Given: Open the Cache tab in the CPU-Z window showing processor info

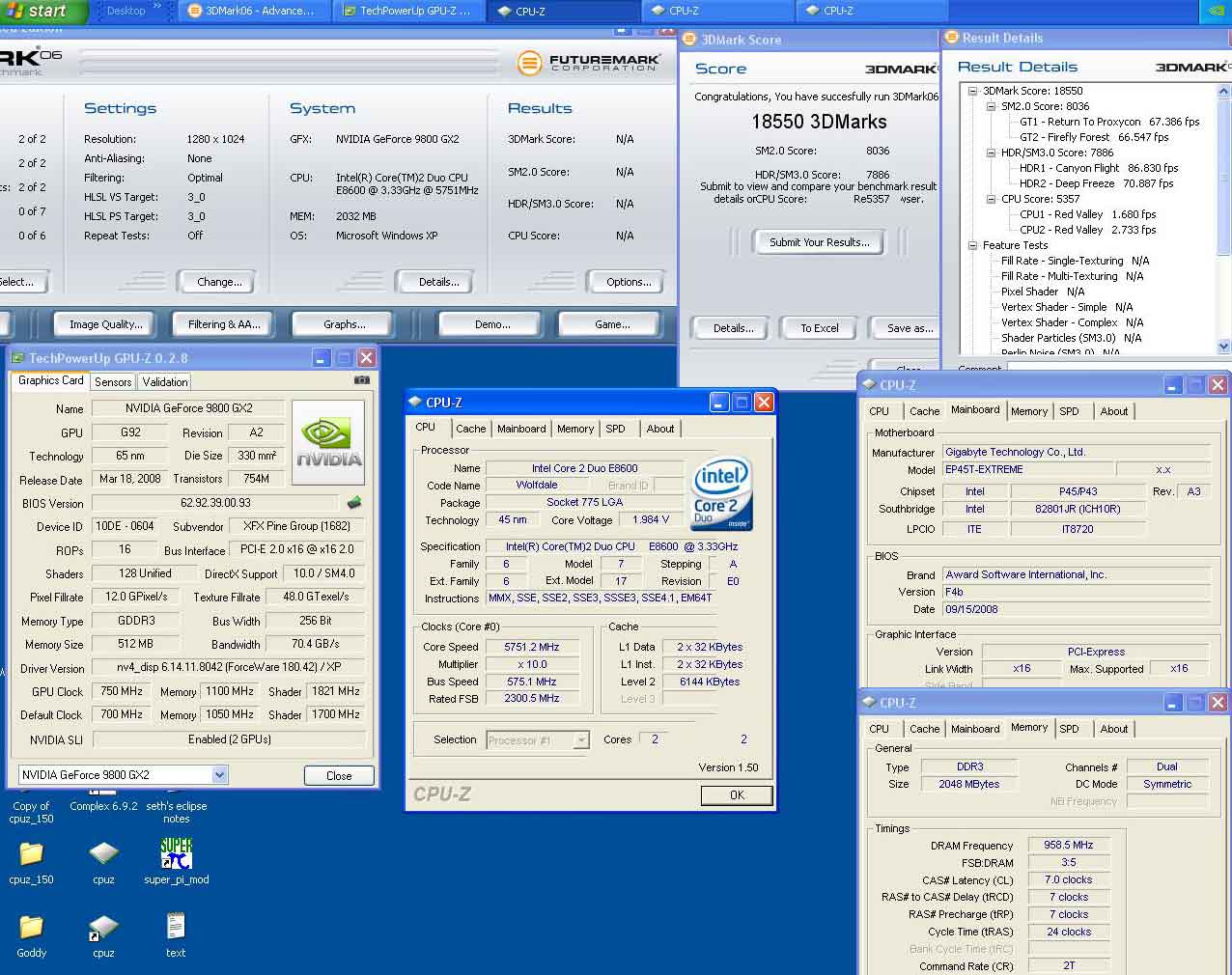Looking at the screenshot, I should point(470,429).
